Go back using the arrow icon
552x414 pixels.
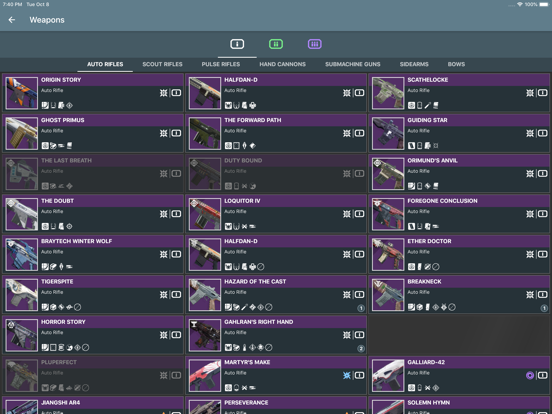(x=12, y=20)
